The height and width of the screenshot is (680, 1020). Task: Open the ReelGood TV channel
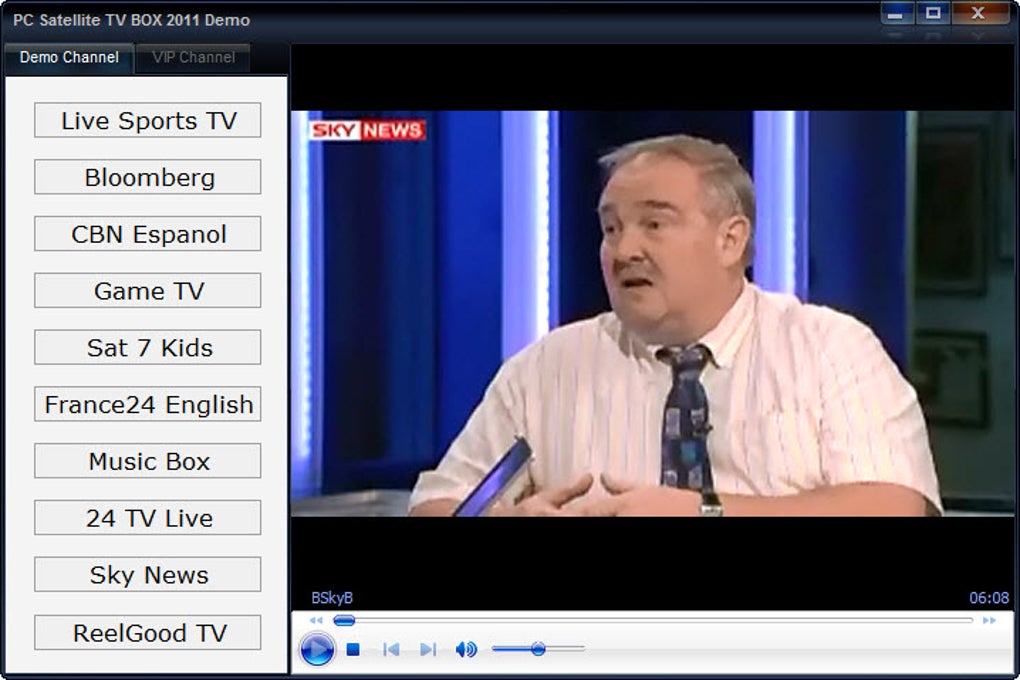point(148,632)
